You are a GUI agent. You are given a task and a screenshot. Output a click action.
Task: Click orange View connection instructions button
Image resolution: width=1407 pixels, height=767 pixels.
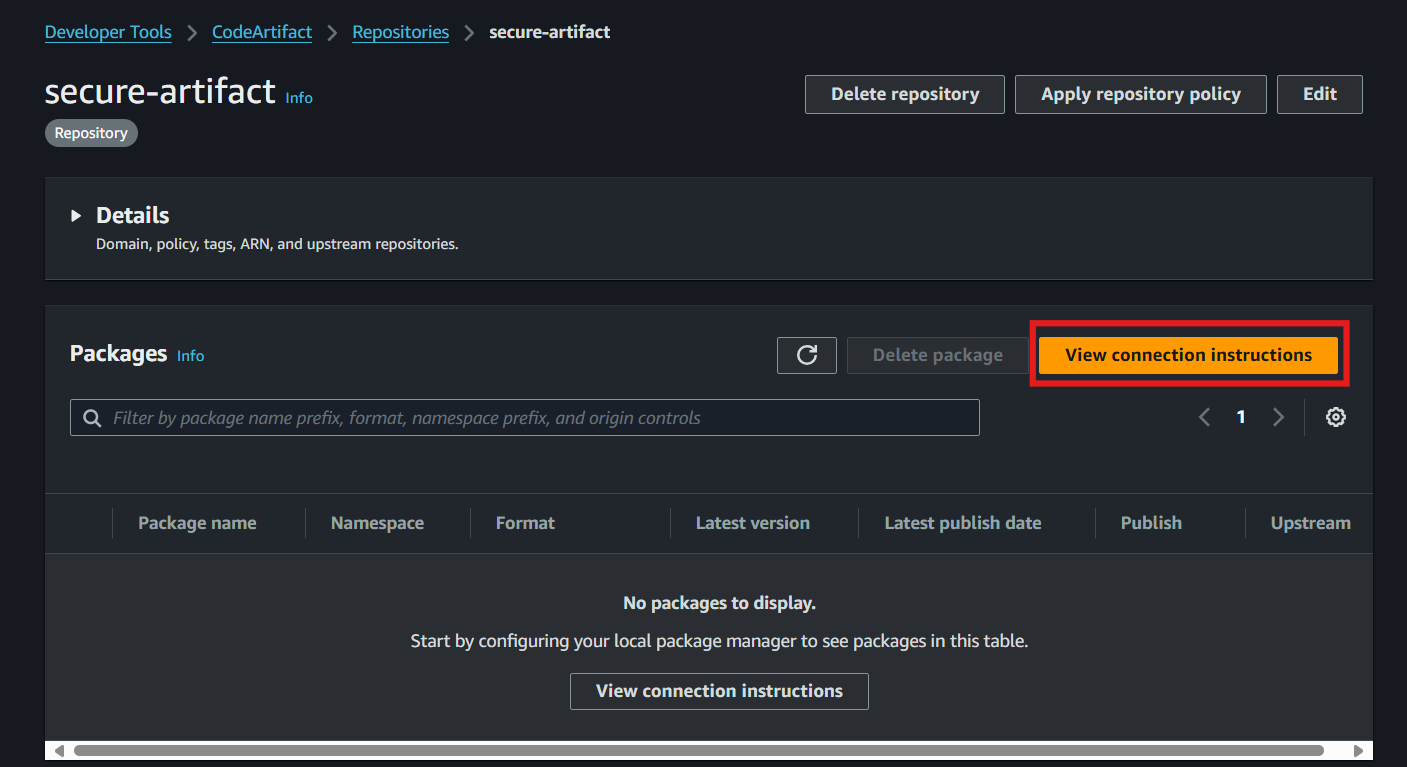[x=1189, y=355]
